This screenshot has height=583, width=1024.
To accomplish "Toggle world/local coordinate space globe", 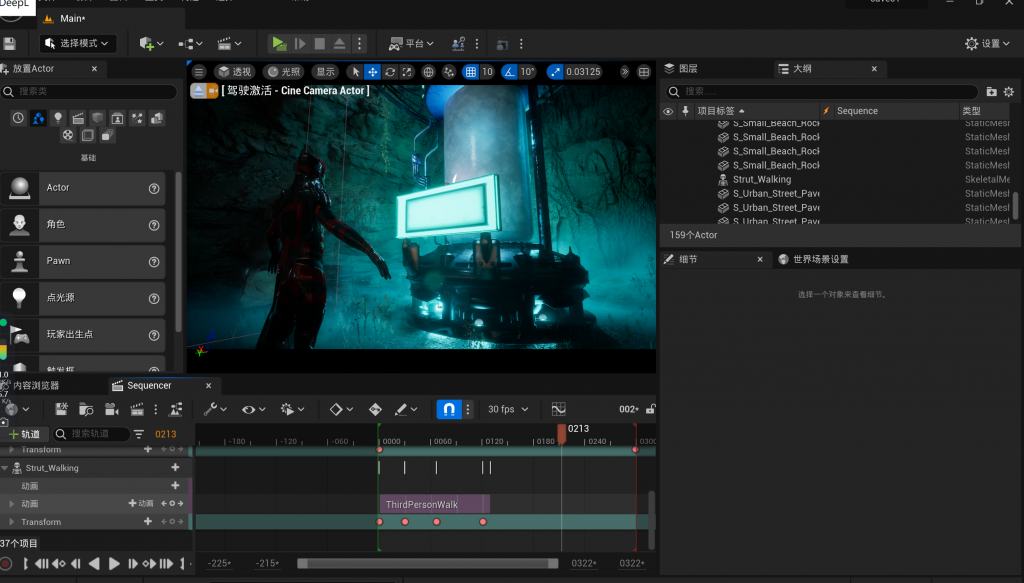I will [428, 72].
